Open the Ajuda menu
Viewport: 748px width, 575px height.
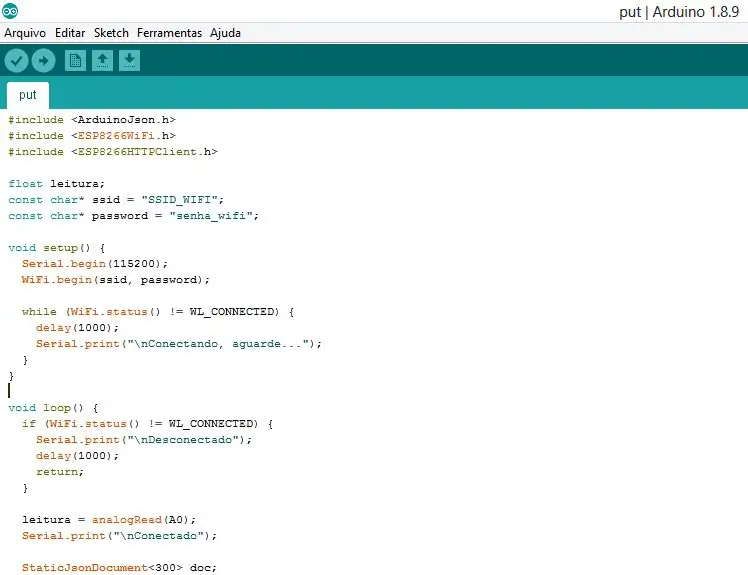(225, 33)
